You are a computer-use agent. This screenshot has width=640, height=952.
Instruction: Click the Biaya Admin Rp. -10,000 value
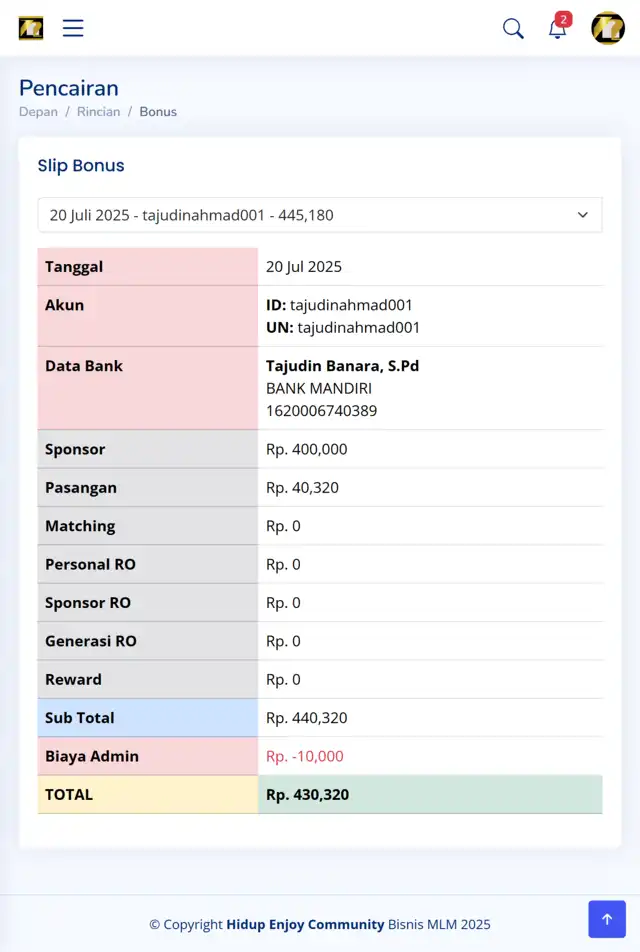[304, 756]
